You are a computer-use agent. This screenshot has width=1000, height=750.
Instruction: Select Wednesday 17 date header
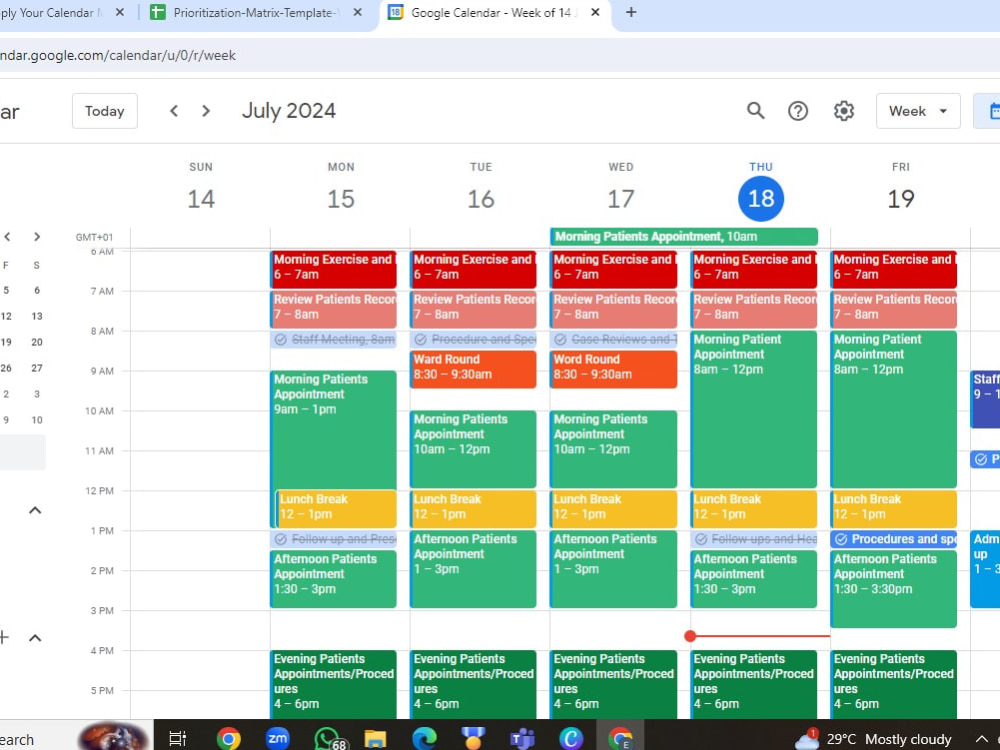[x=621, y=199]
